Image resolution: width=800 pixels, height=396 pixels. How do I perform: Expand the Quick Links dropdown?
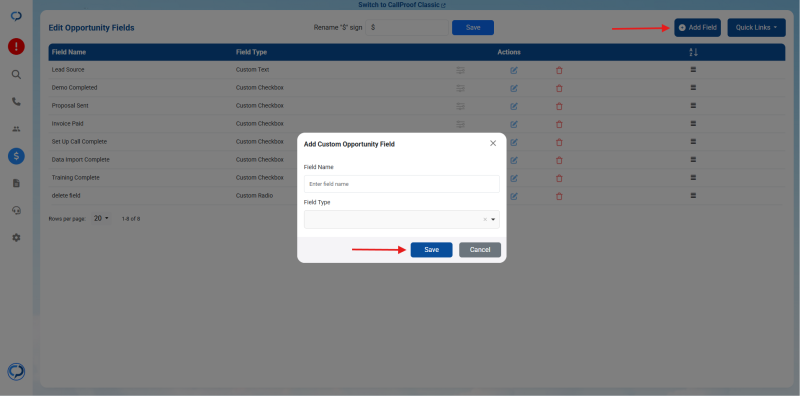756,28
